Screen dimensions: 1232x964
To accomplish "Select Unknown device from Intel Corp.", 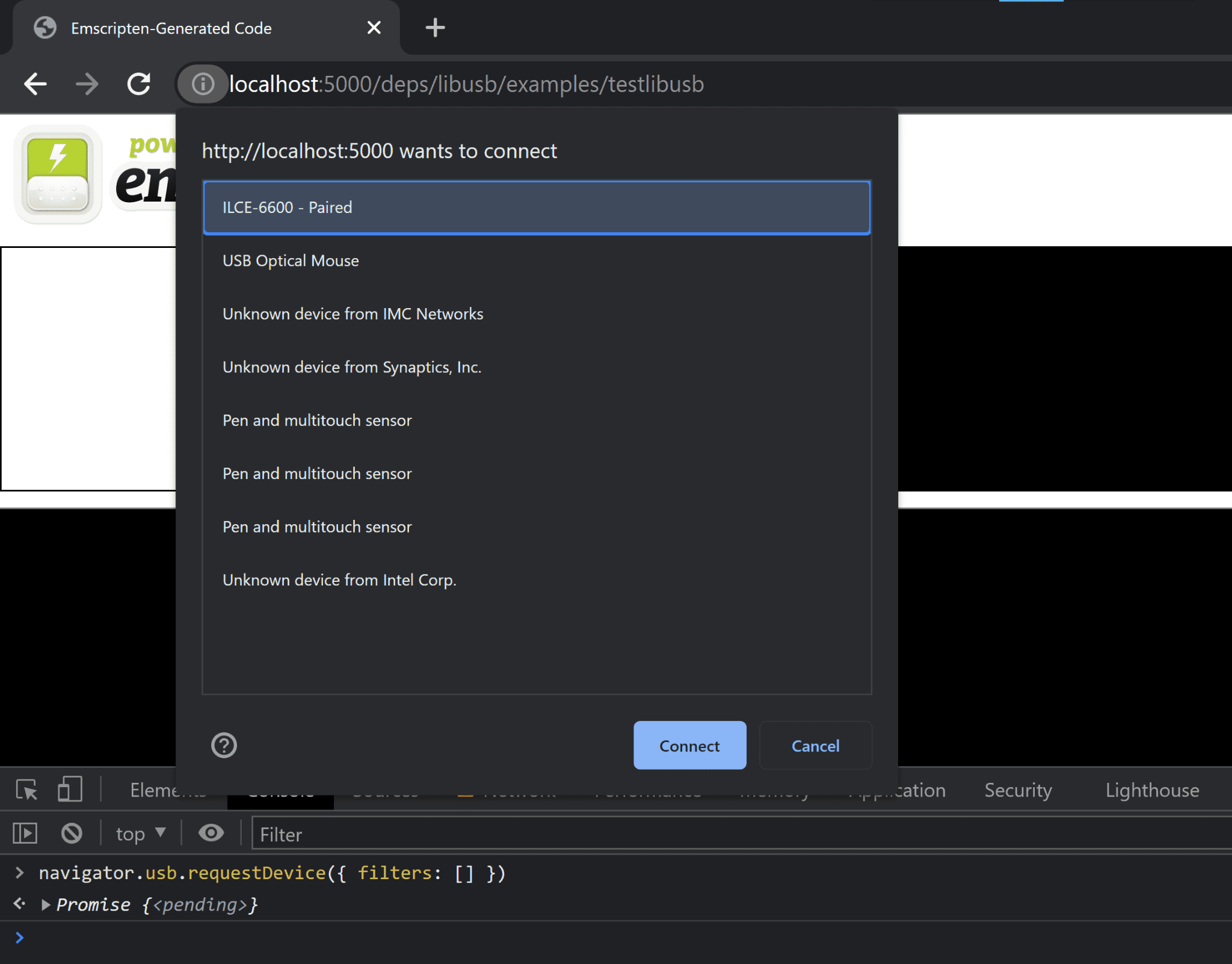I will [338, 579].
